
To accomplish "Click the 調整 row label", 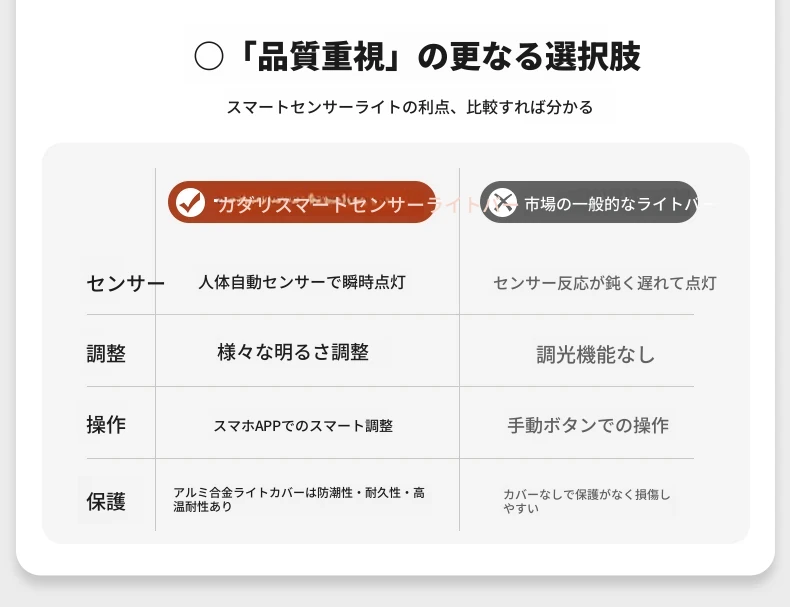I will pos(106,354).
